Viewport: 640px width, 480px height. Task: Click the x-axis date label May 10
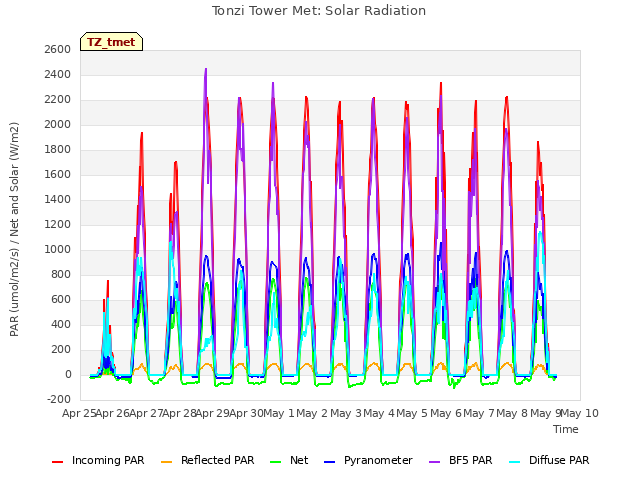click(x=580, y=413)
